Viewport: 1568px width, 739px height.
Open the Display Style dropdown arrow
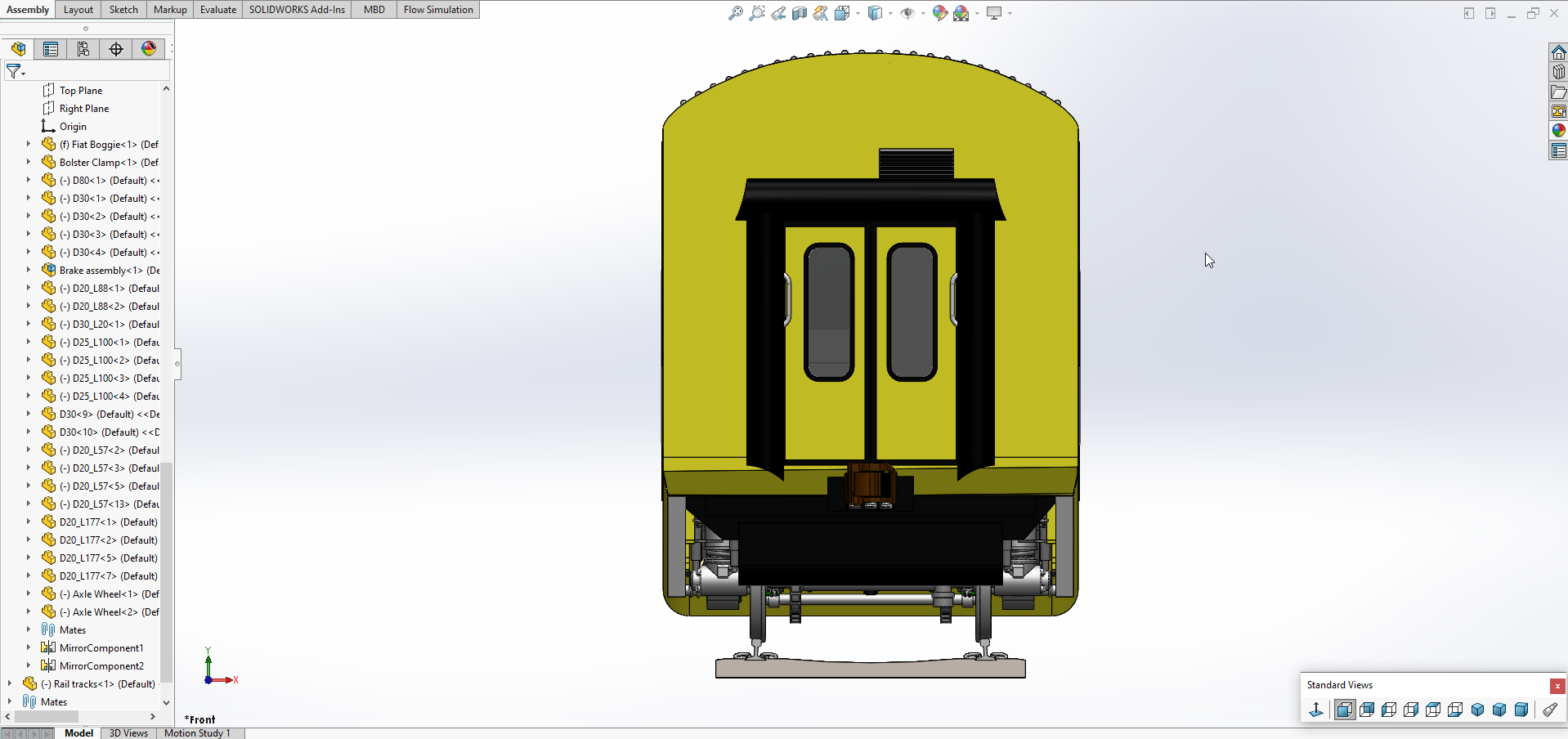tap(890, 13)
